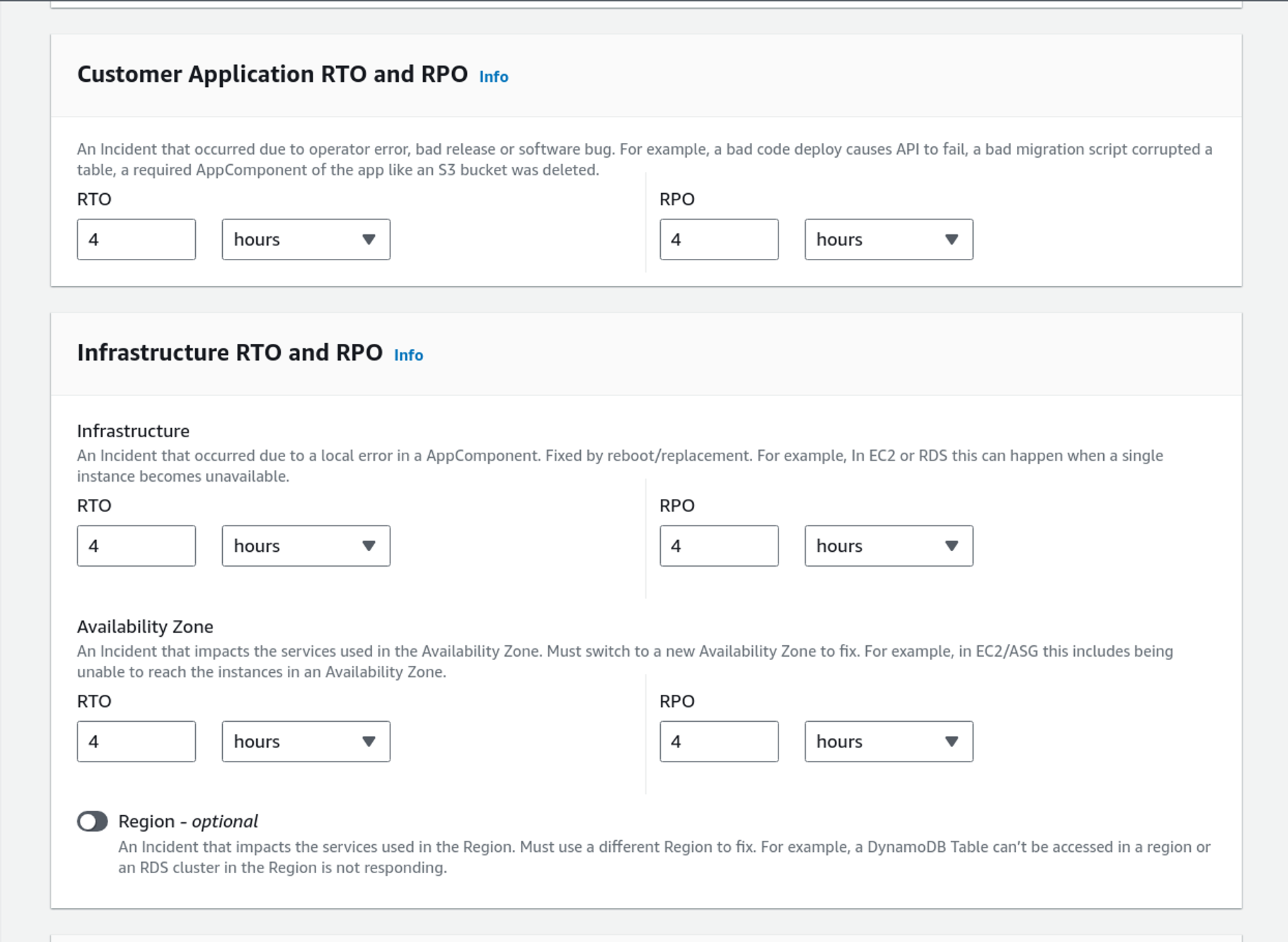Open Availability Zone RPO units dropdown
The height and width of the screenshot is (942, 1288).
888,742
